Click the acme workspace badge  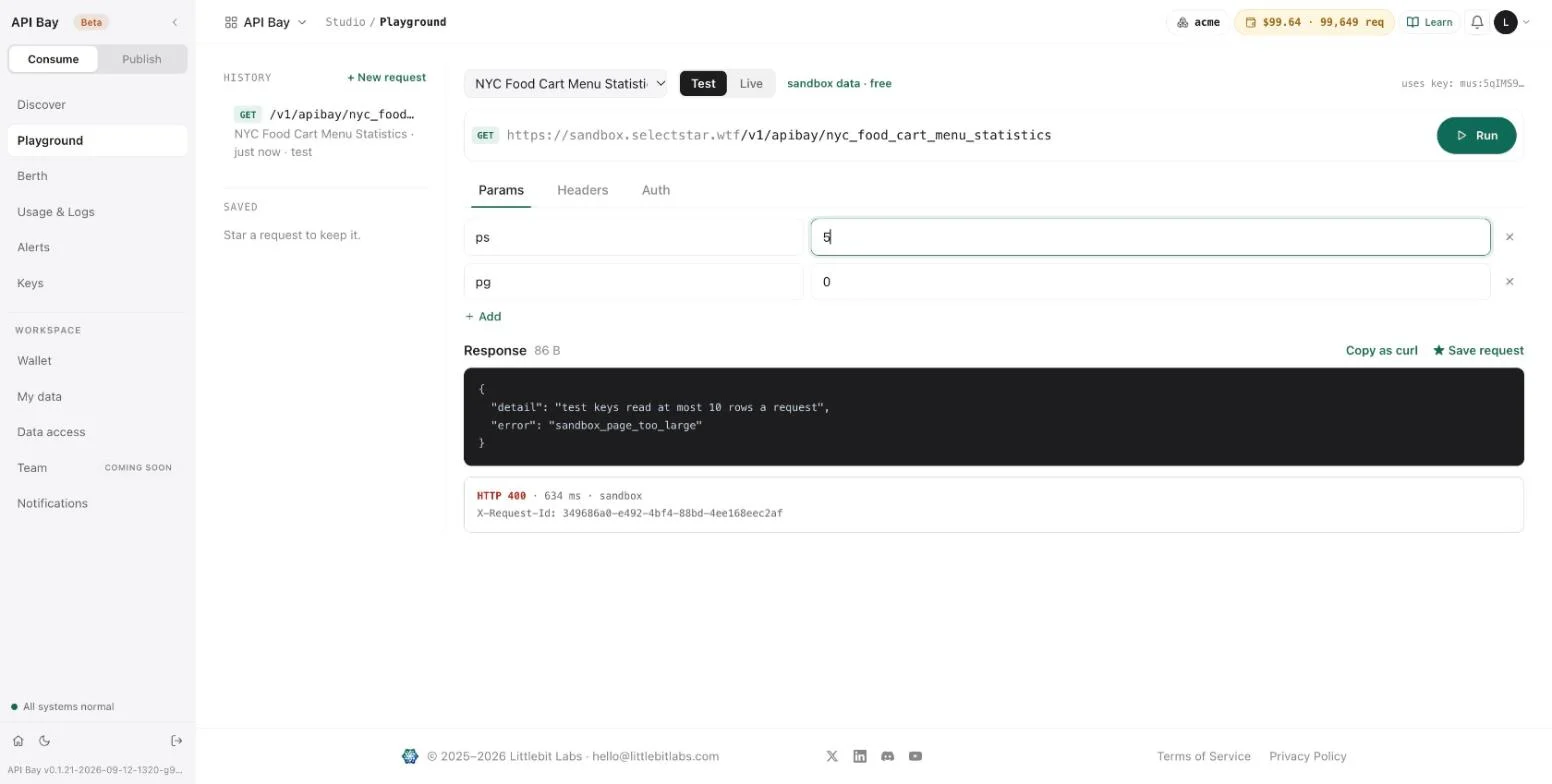1198,22
